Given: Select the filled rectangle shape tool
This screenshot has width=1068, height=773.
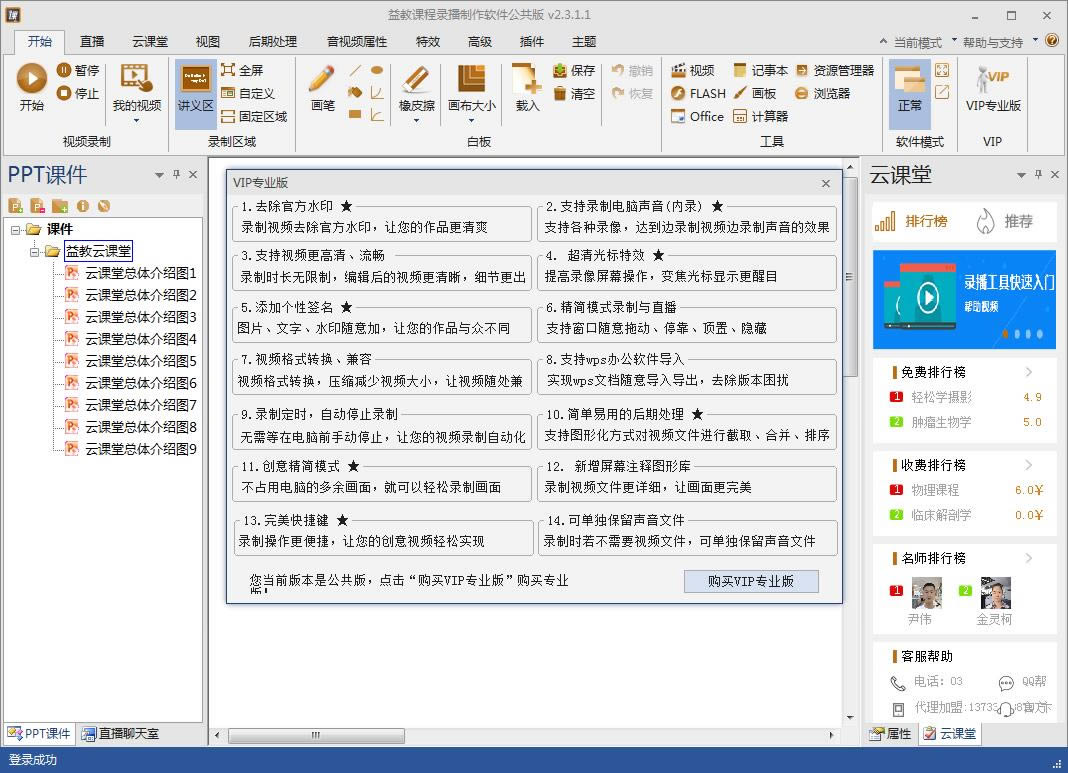Looking at the screenshot, I should point(355,114).
